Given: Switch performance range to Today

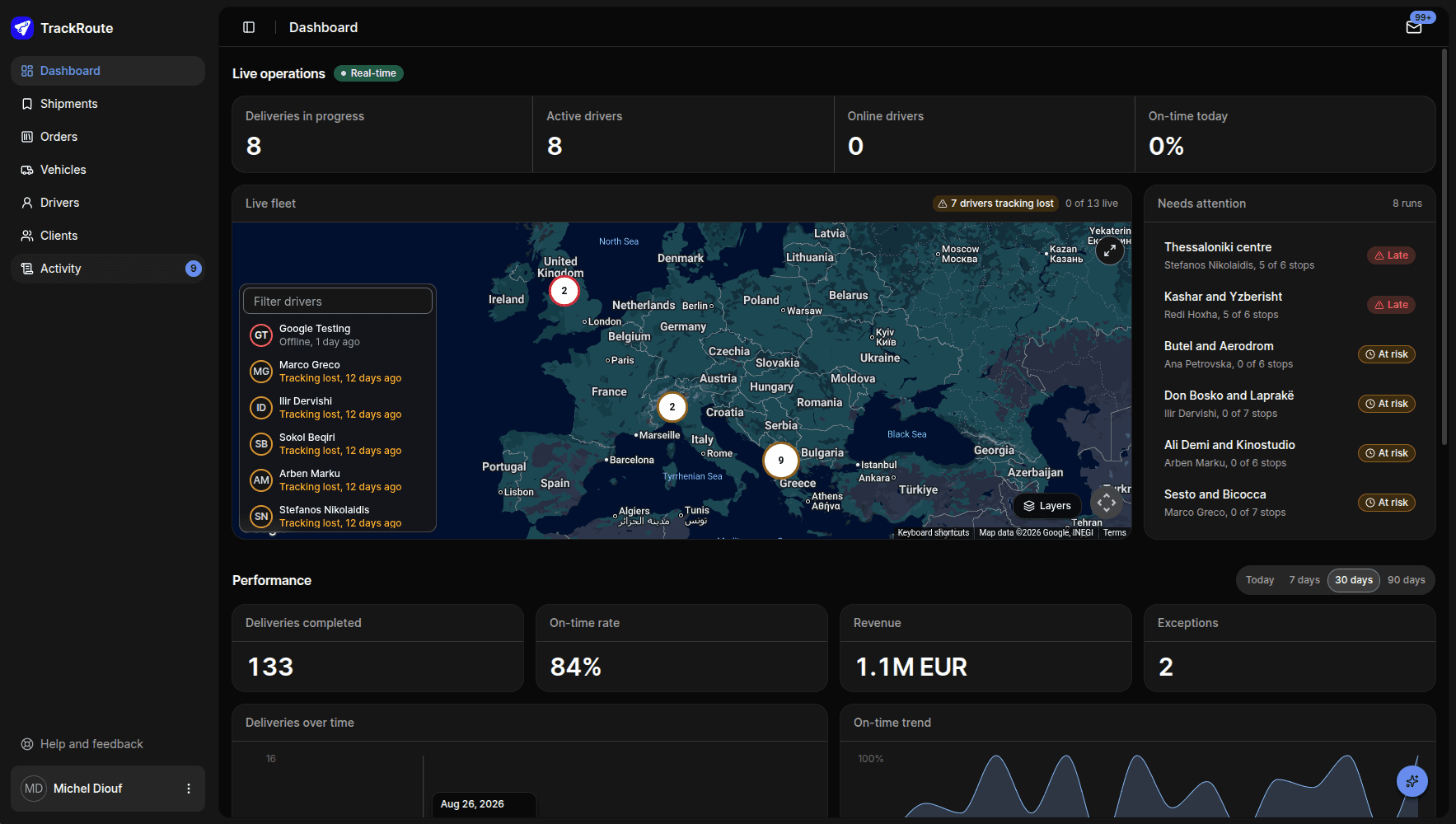Looking at the screenshot, I should (1260, 580).
